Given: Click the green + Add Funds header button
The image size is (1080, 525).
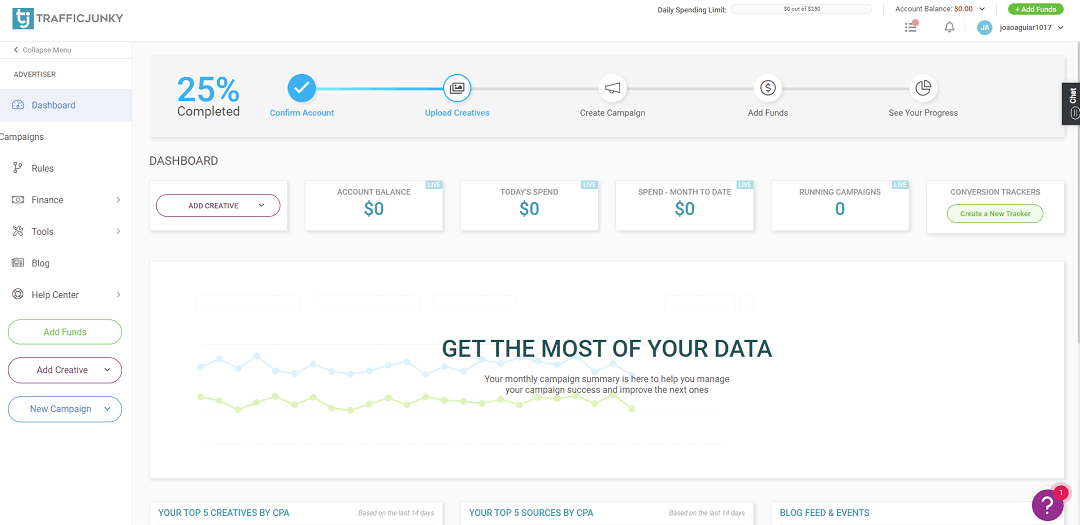Looking at the screenshot, I should pos(1035,10).
